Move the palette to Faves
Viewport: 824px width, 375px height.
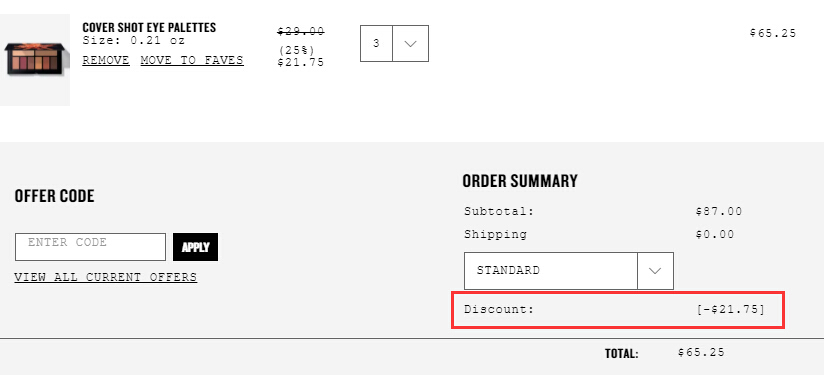pos(192,60)
